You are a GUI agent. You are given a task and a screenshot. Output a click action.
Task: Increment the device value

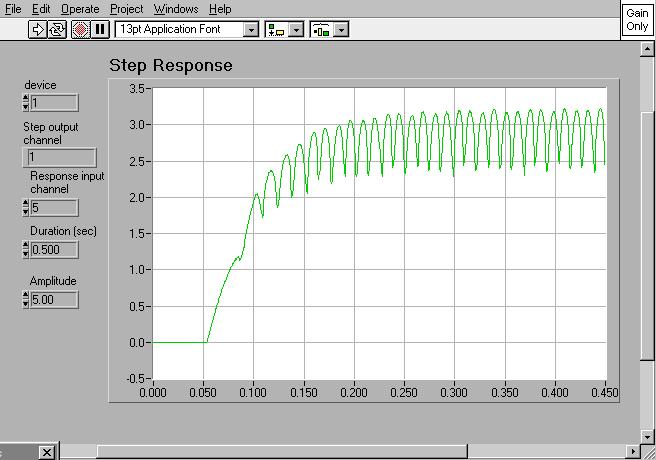point(26,99)
